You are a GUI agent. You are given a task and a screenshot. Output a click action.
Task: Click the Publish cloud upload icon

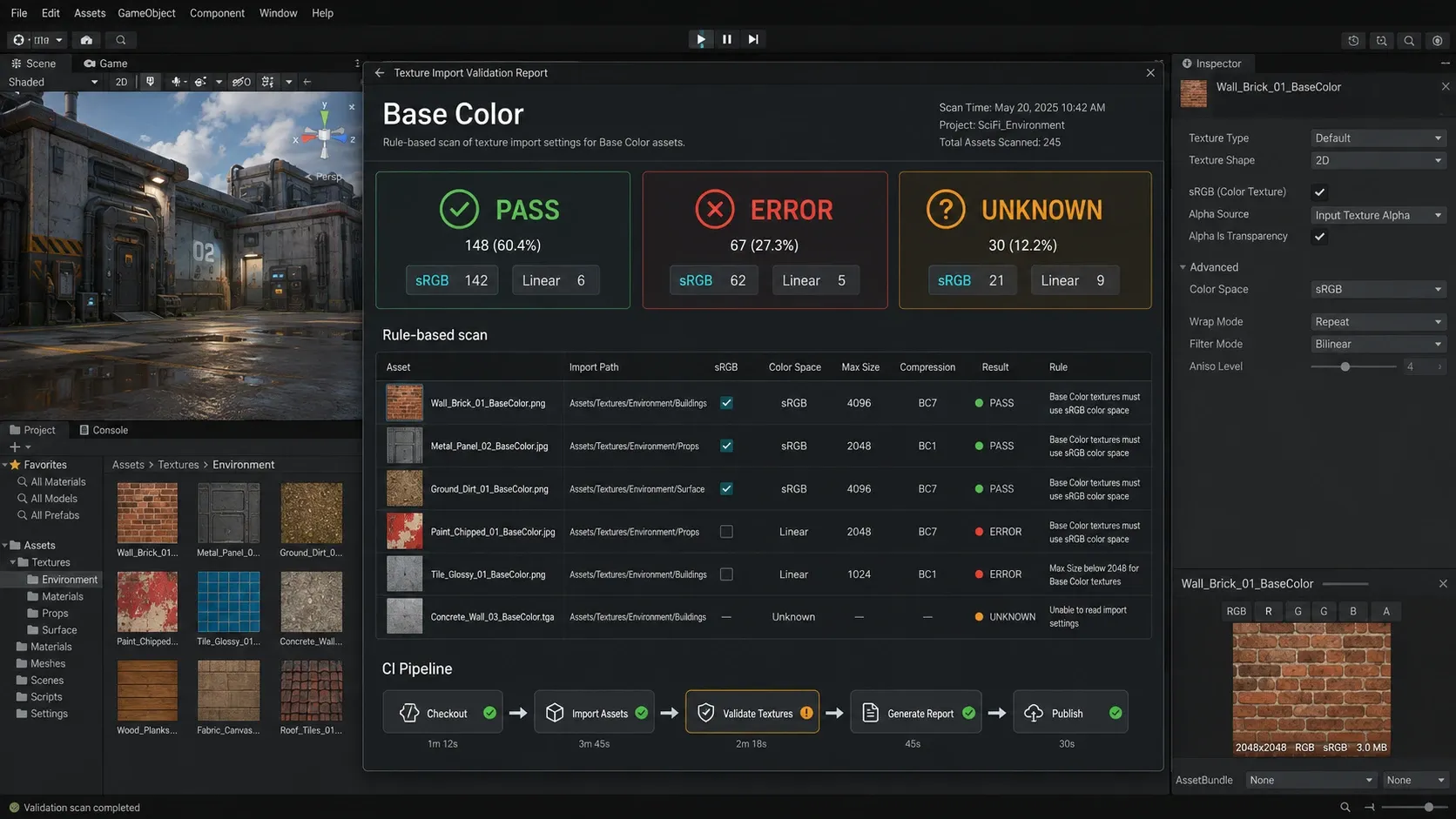1034,713
